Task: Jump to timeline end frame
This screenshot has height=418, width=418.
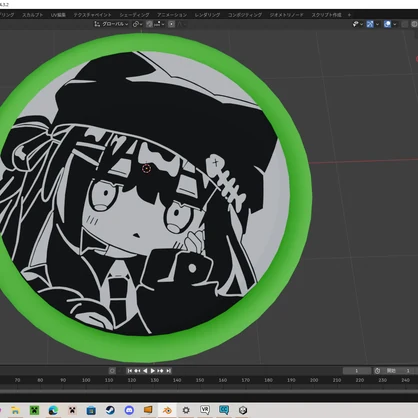Action: [x=168, y=371]
